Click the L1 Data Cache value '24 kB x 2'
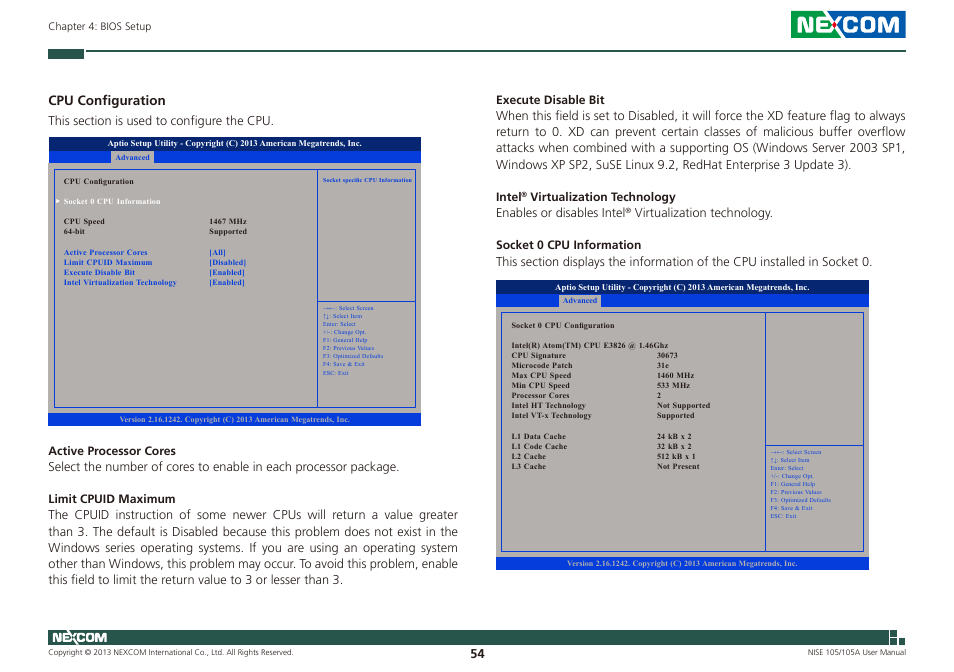The width and height of the screenshot is (954, 672). click(674, 436)
